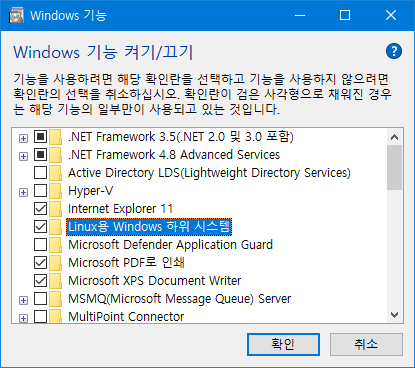Expand the .NET Framework 4.8 Advanced Services node
The width and height of the screenshot is (415, 368).
point(23,156)
